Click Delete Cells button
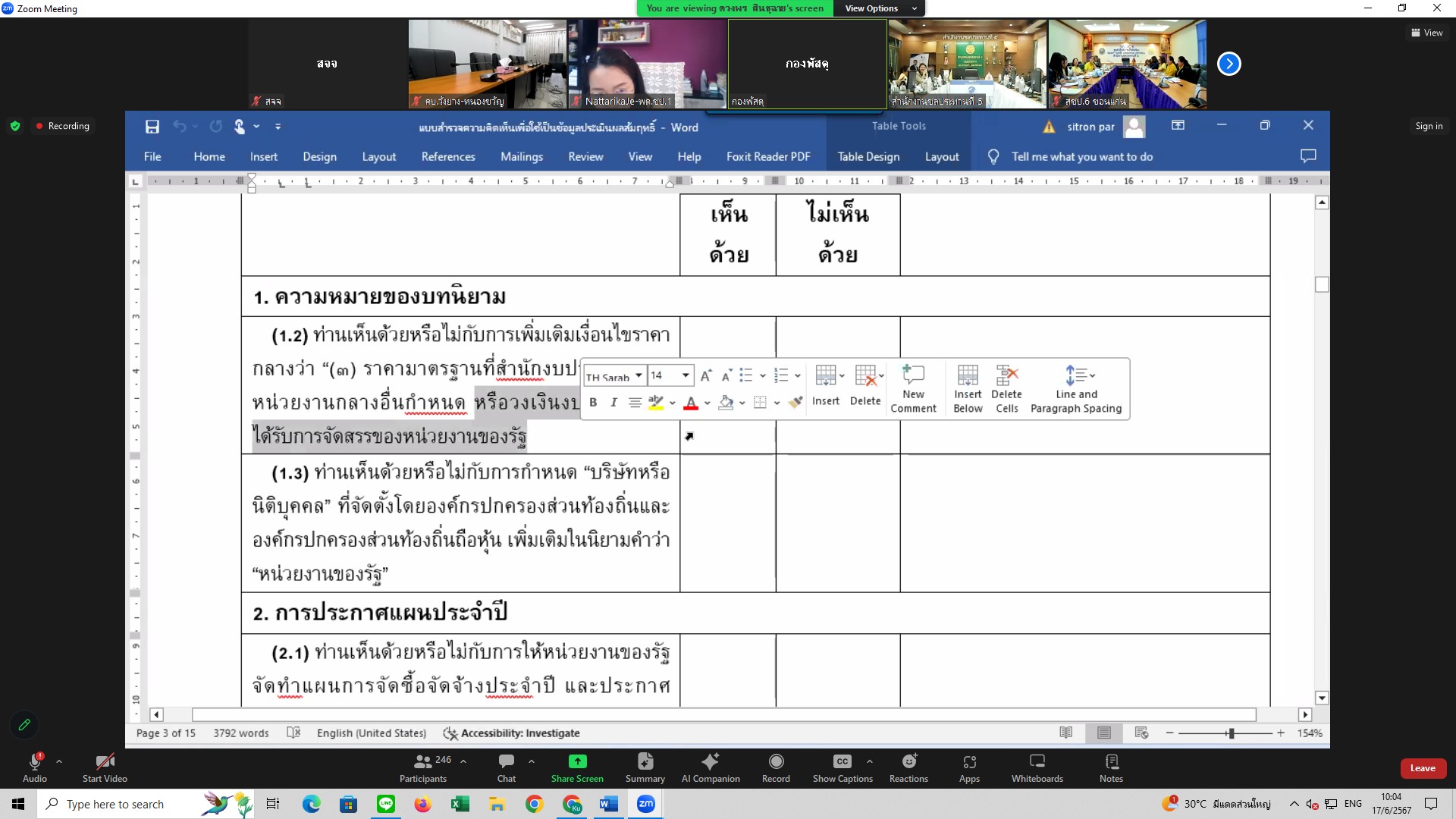 (x=1006, y=389)
